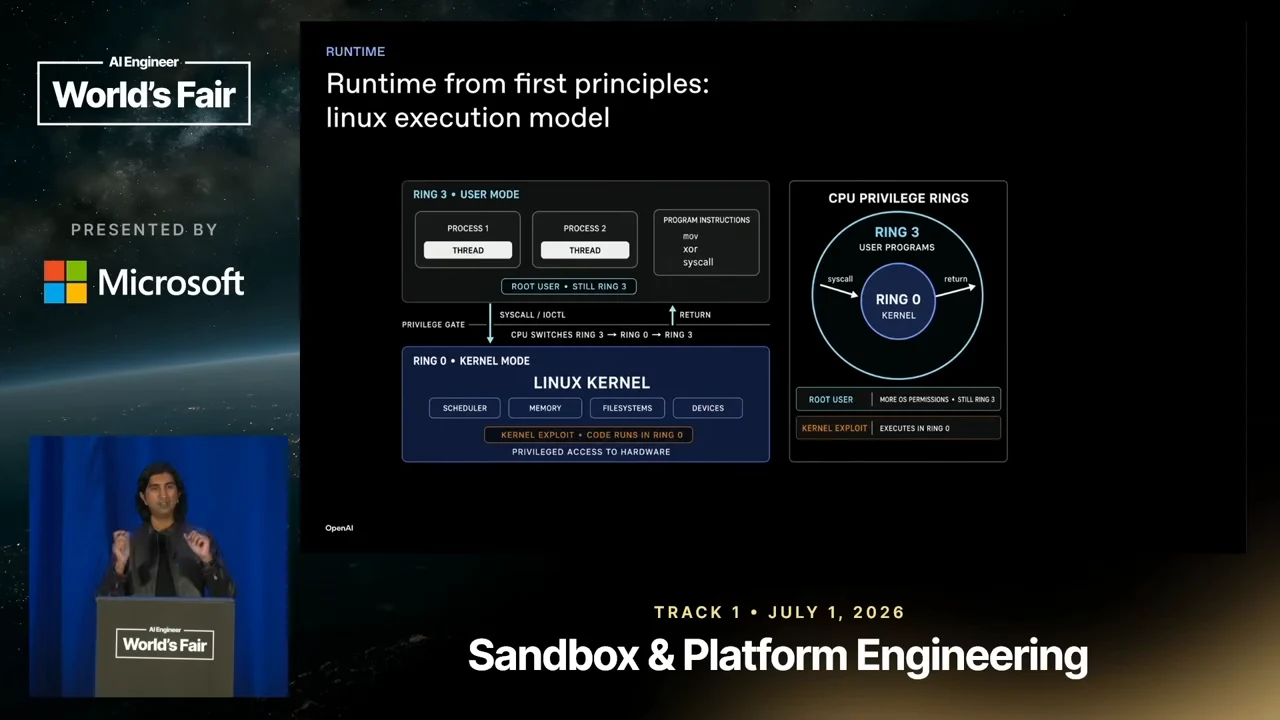Image resolution: width=1280 pixels, height=720 pixels.
Task: Click 'RING 3' label in the outer circle
Action: coord(897,232)
